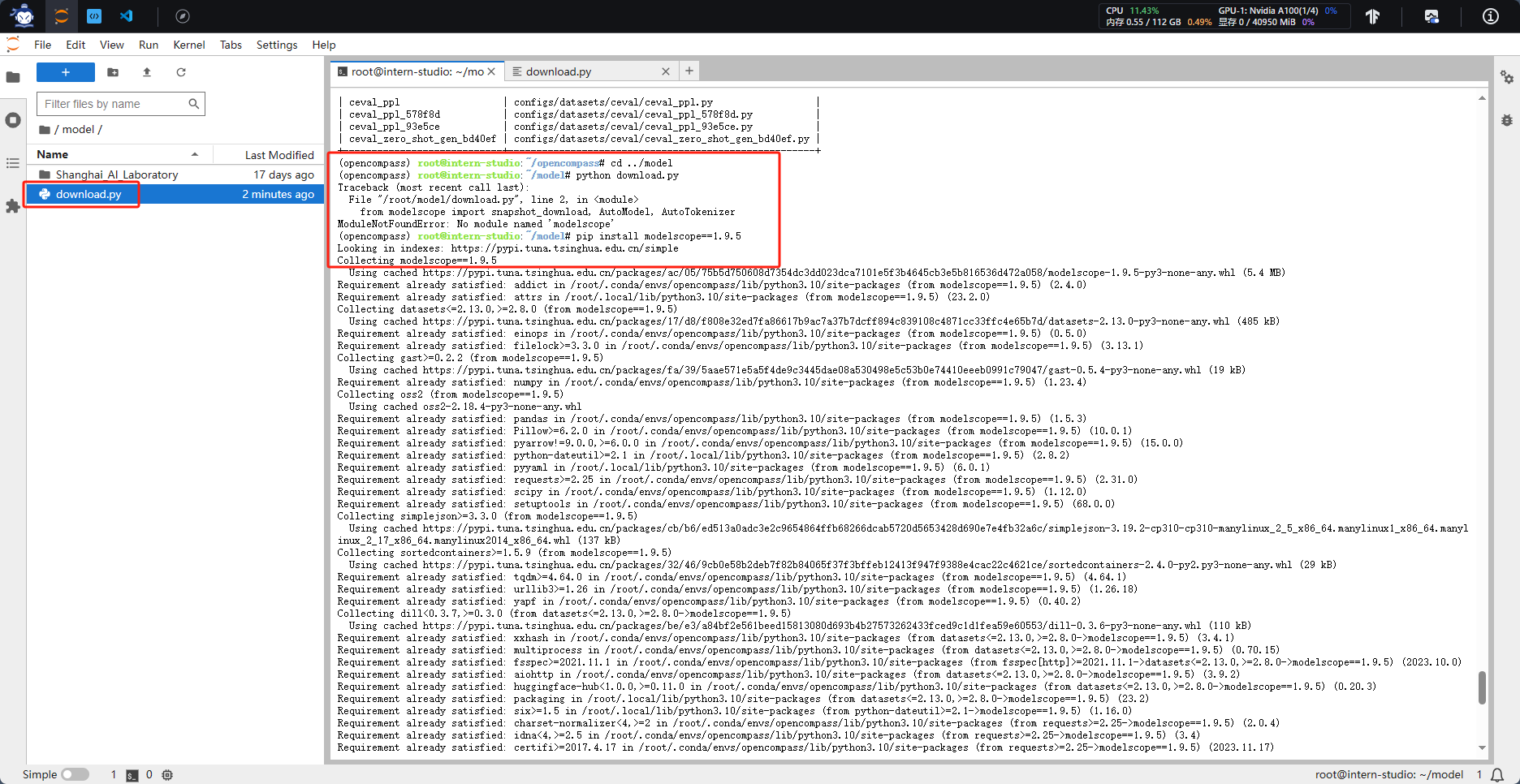Click the ModuleNotFoundError line in terminal
The image size is (1520, 784).
click(x=476, y=224)
